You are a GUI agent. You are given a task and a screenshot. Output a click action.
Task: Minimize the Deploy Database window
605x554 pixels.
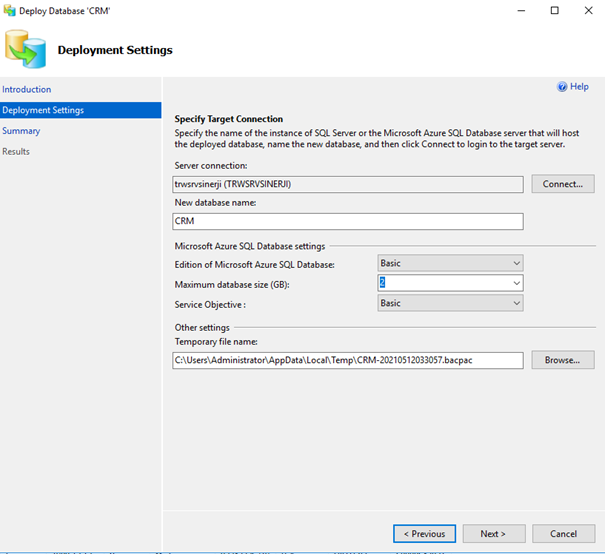[521, 10]
